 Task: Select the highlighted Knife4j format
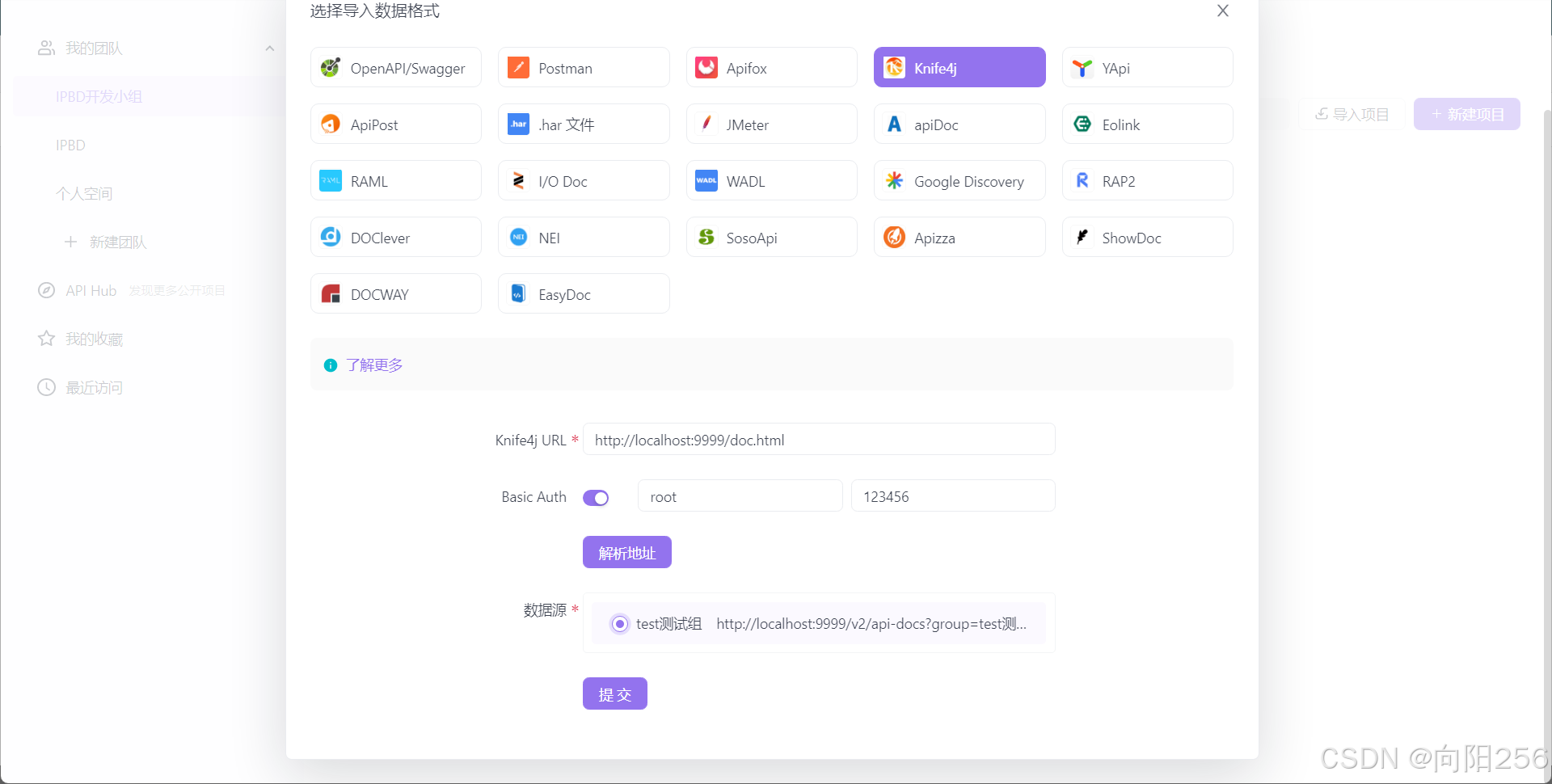pos(959,68)
